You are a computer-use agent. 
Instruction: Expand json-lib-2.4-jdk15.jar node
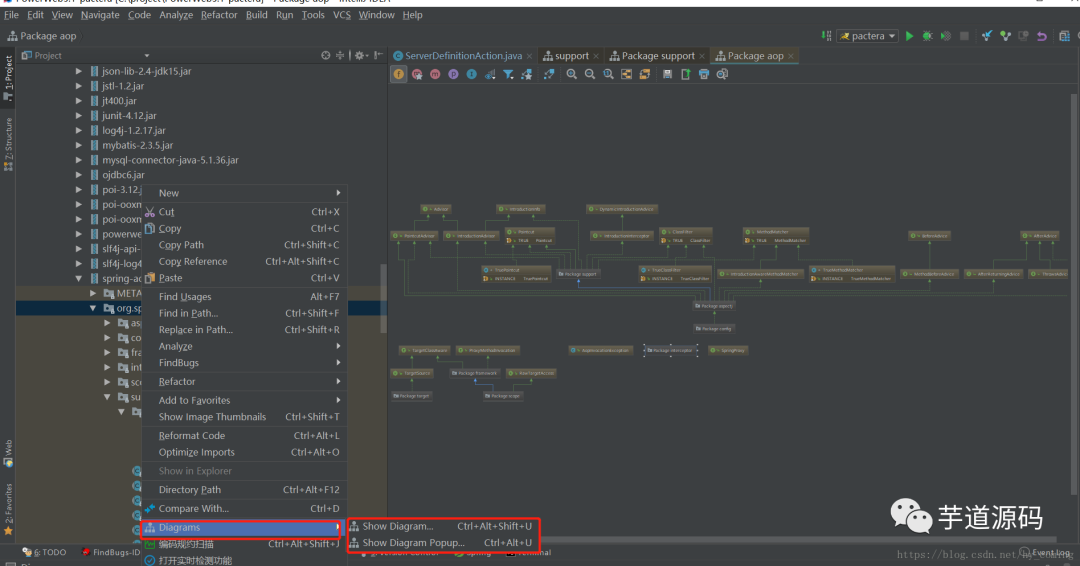point(79,71)
